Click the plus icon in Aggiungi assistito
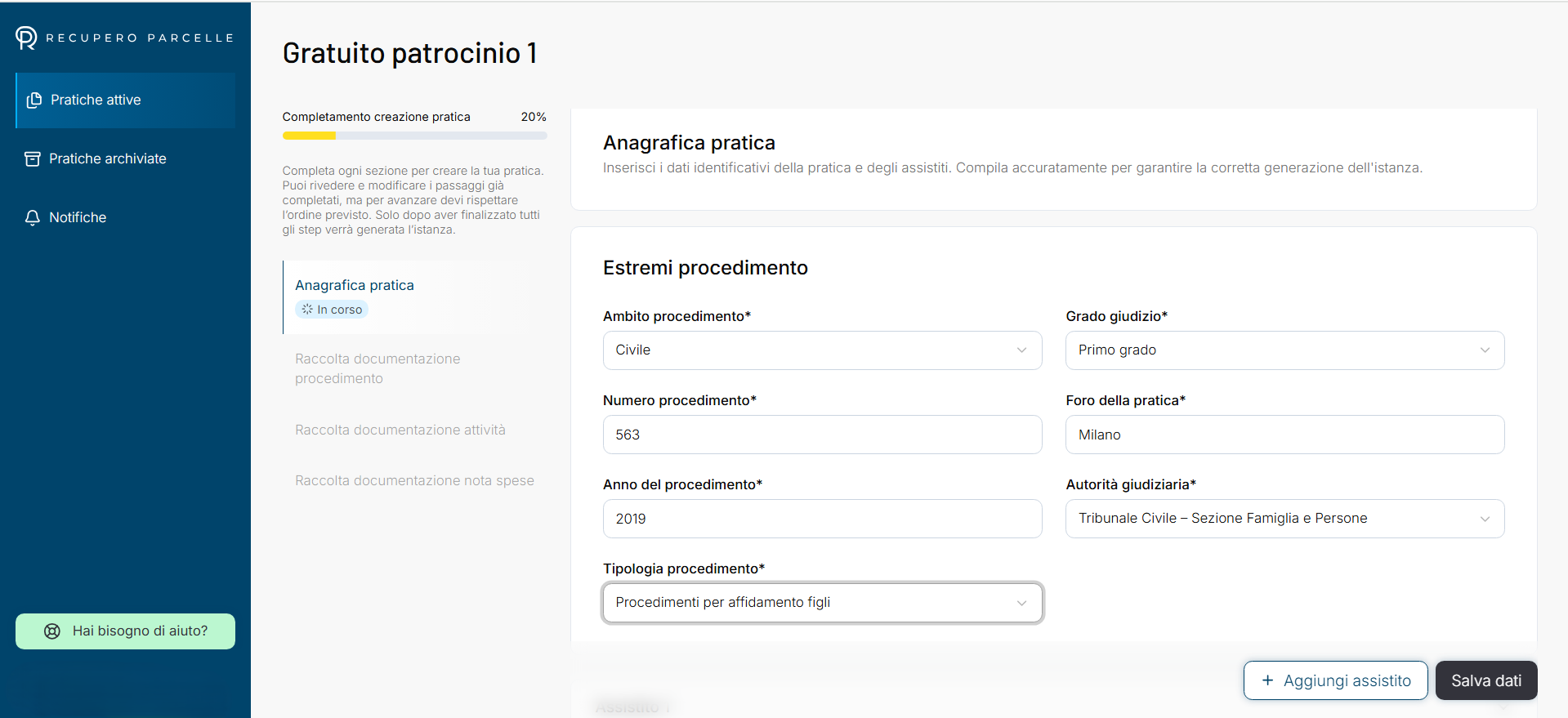The width and height of the screenshot is (1568, 718). [1267, 680]
